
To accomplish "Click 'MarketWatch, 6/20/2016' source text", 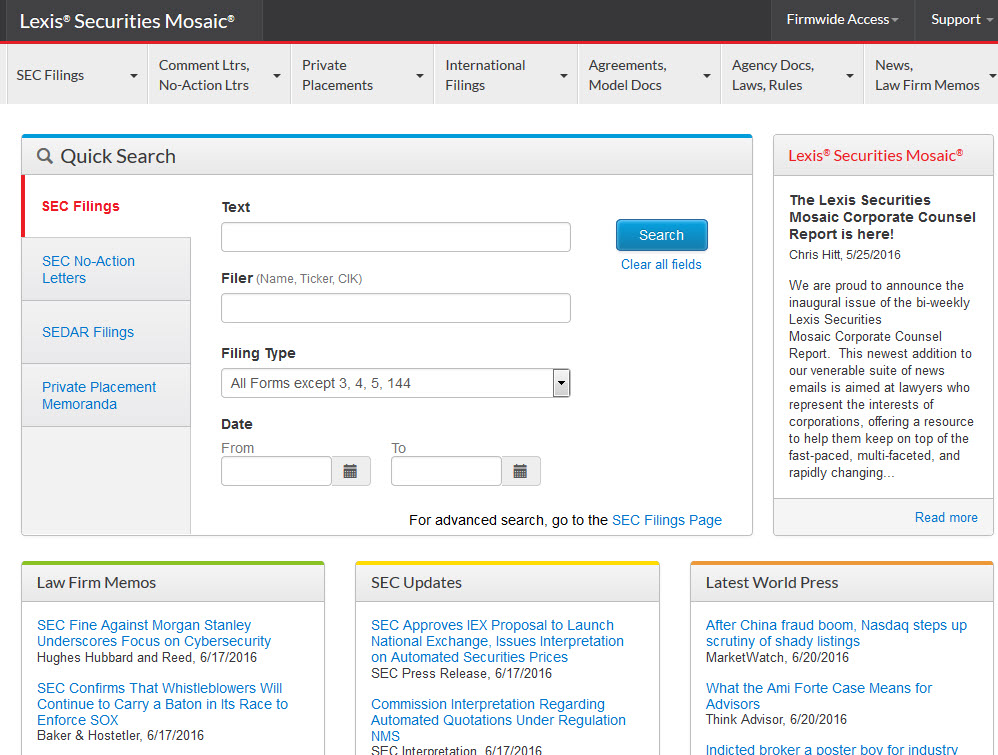I will pos(777,657).
